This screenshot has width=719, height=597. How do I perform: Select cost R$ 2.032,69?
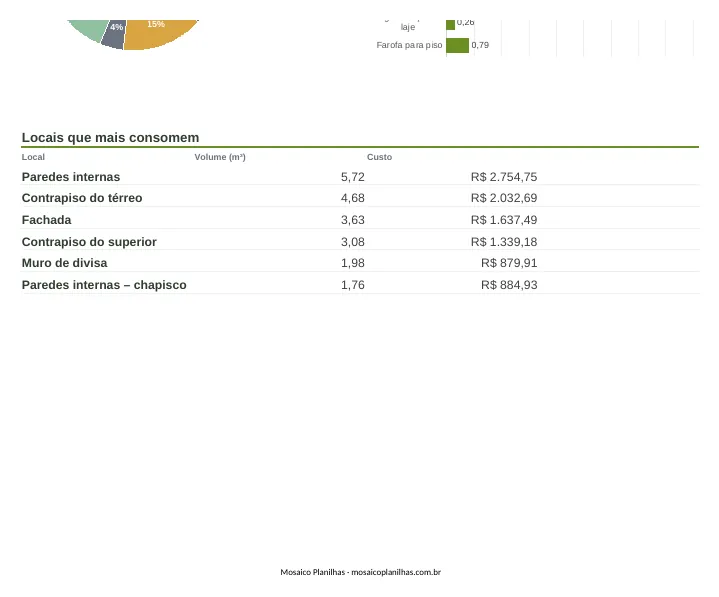pos(504,198)
